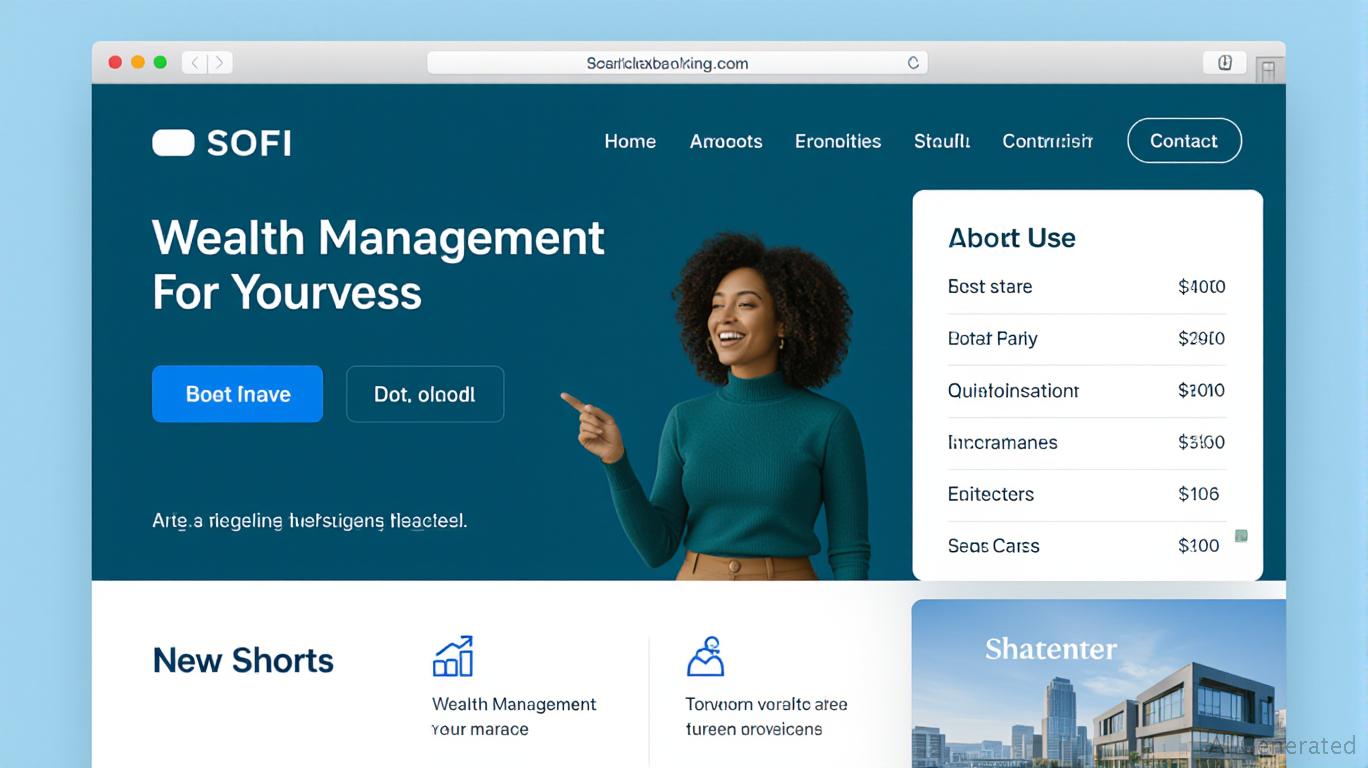Click the browser back arrow
Viewport: 1368px width, 768px height.
pos(196,62)
